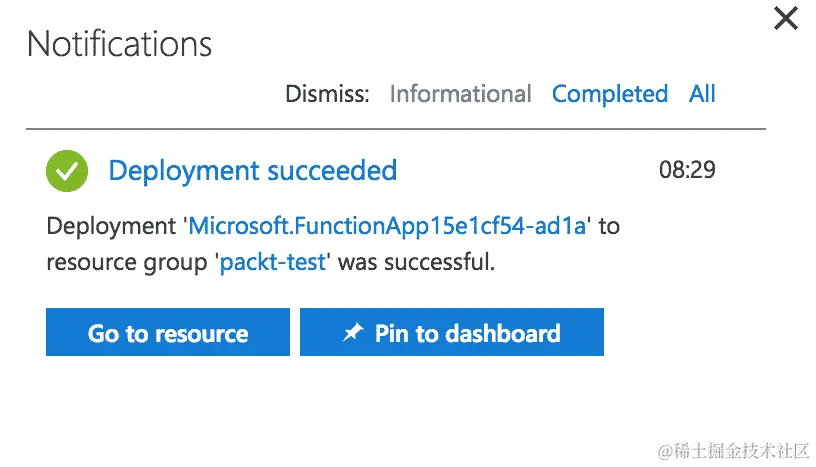
Task: Click the Dismiss: label
Action: (x=327, y=94)
